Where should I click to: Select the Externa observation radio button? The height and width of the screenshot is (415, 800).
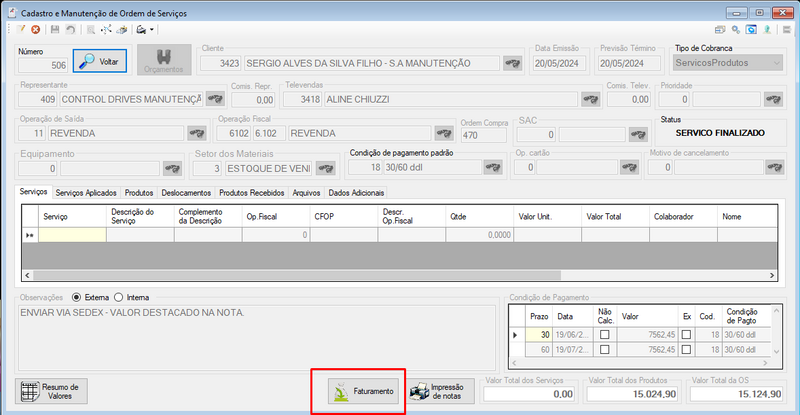77,297
